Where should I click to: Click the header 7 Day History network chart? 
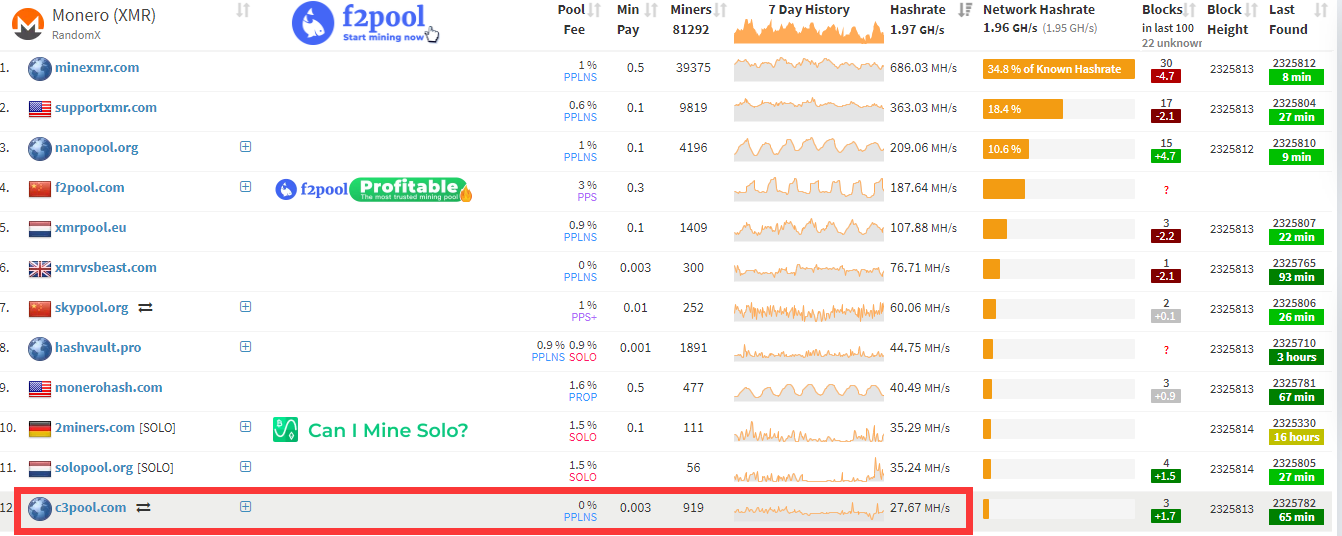809,32
